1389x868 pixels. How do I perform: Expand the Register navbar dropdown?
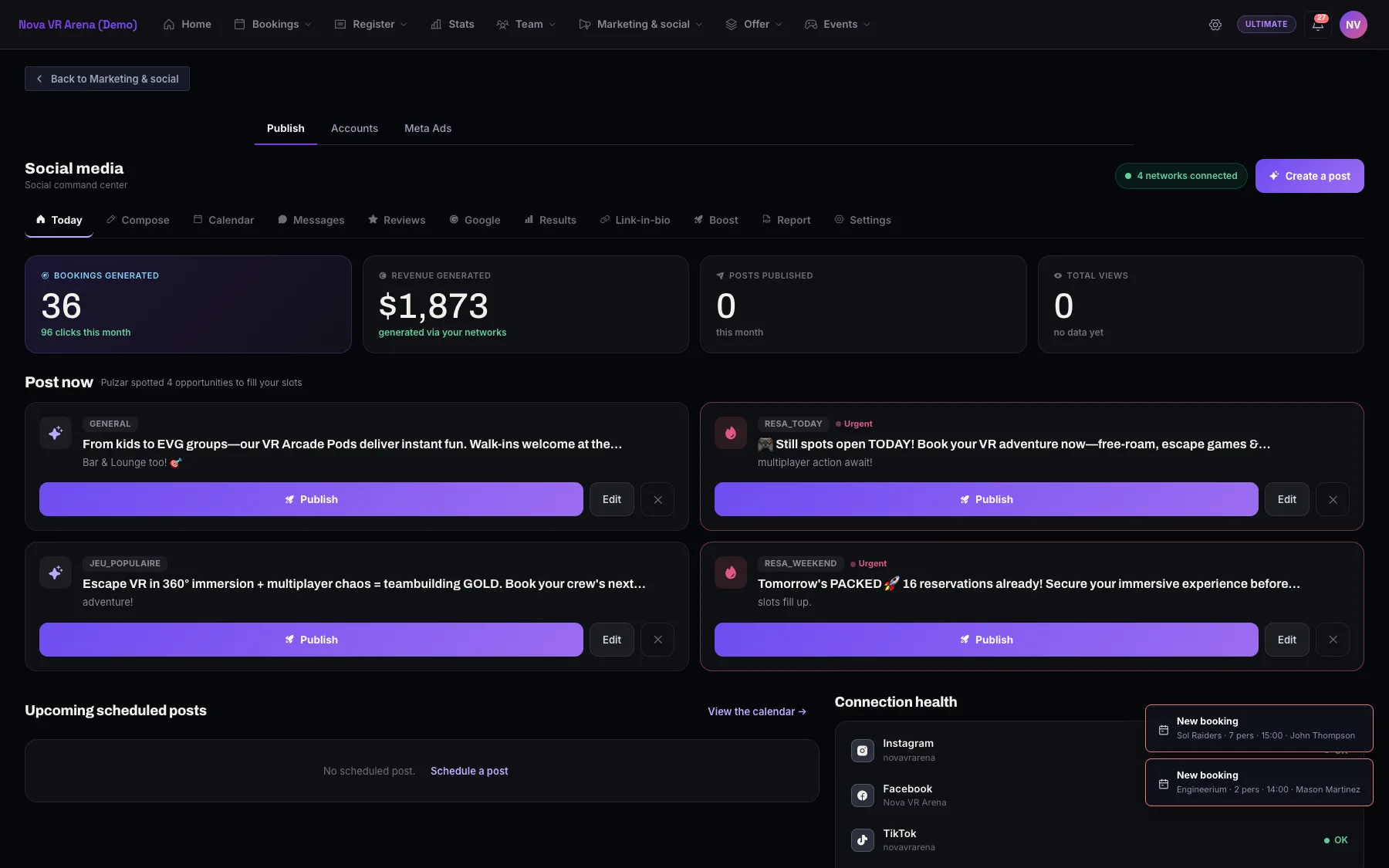[x=370, y=25]
